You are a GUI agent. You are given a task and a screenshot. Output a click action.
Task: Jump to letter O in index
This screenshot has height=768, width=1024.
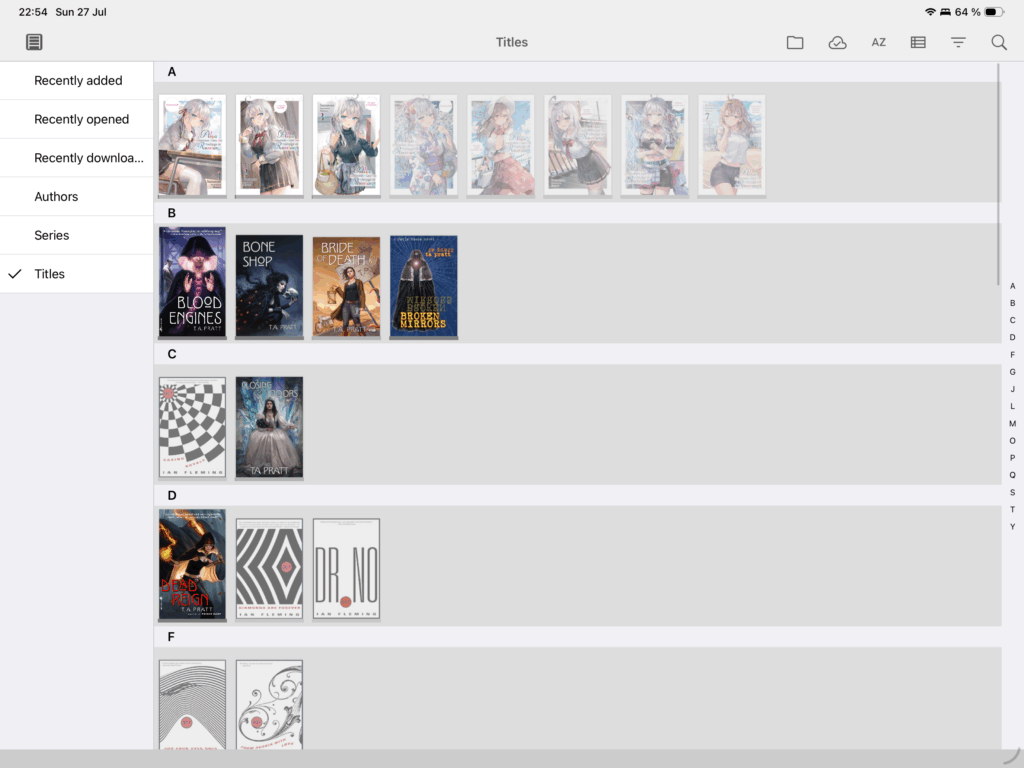point(1012,441)
